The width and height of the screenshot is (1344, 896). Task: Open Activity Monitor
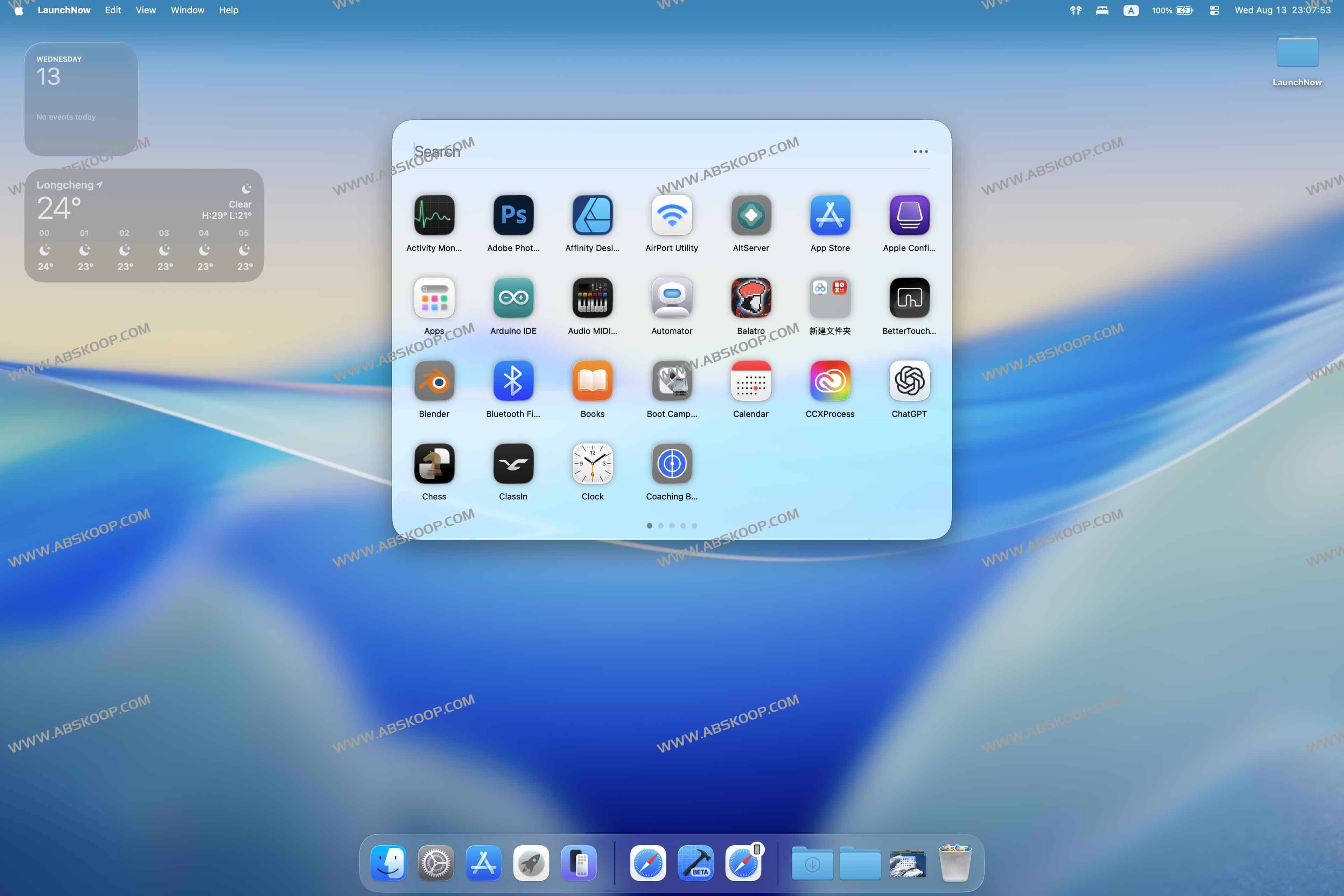point(434,216)
